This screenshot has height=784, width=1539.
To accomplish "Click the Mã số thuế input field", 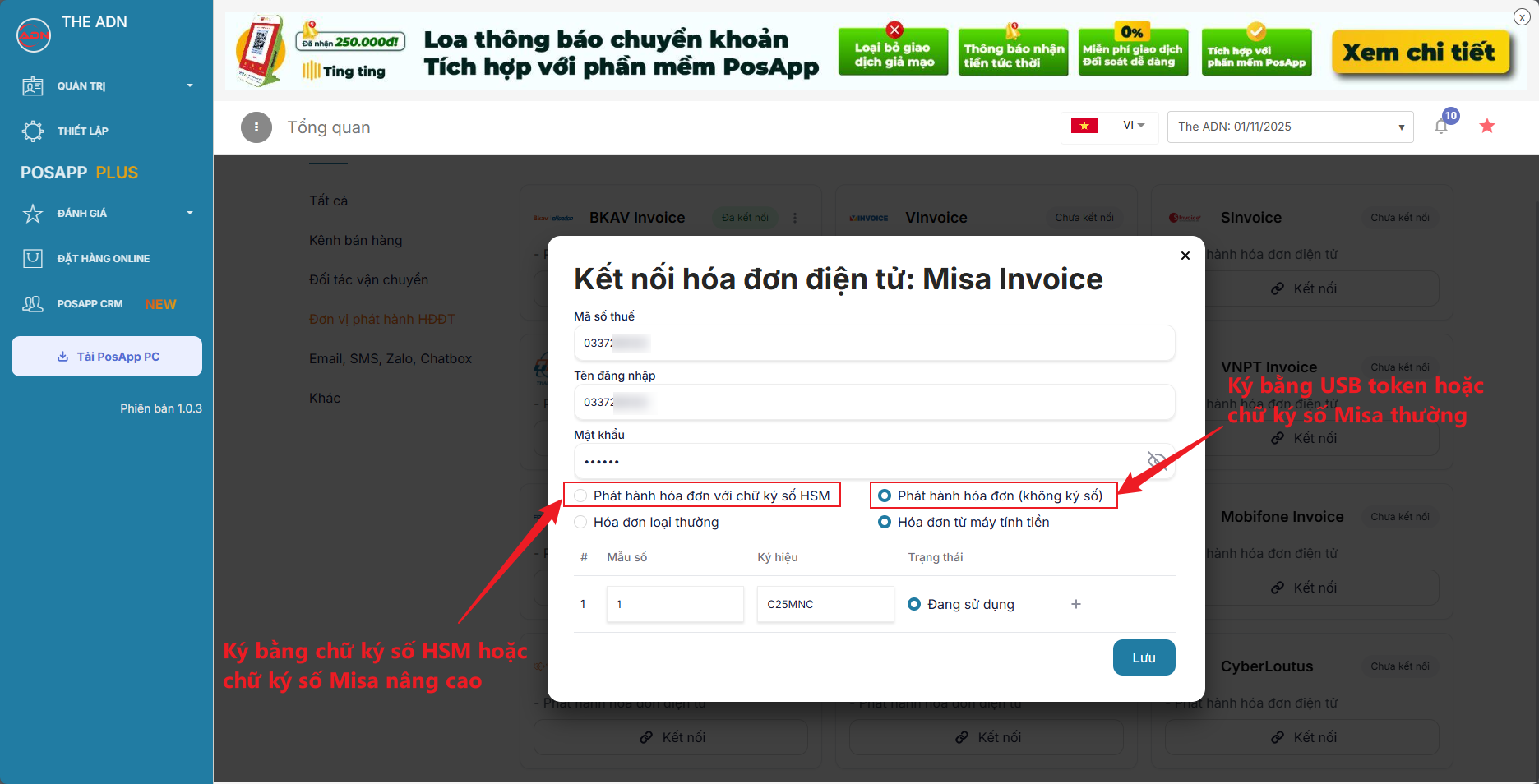I will (874, 343).
